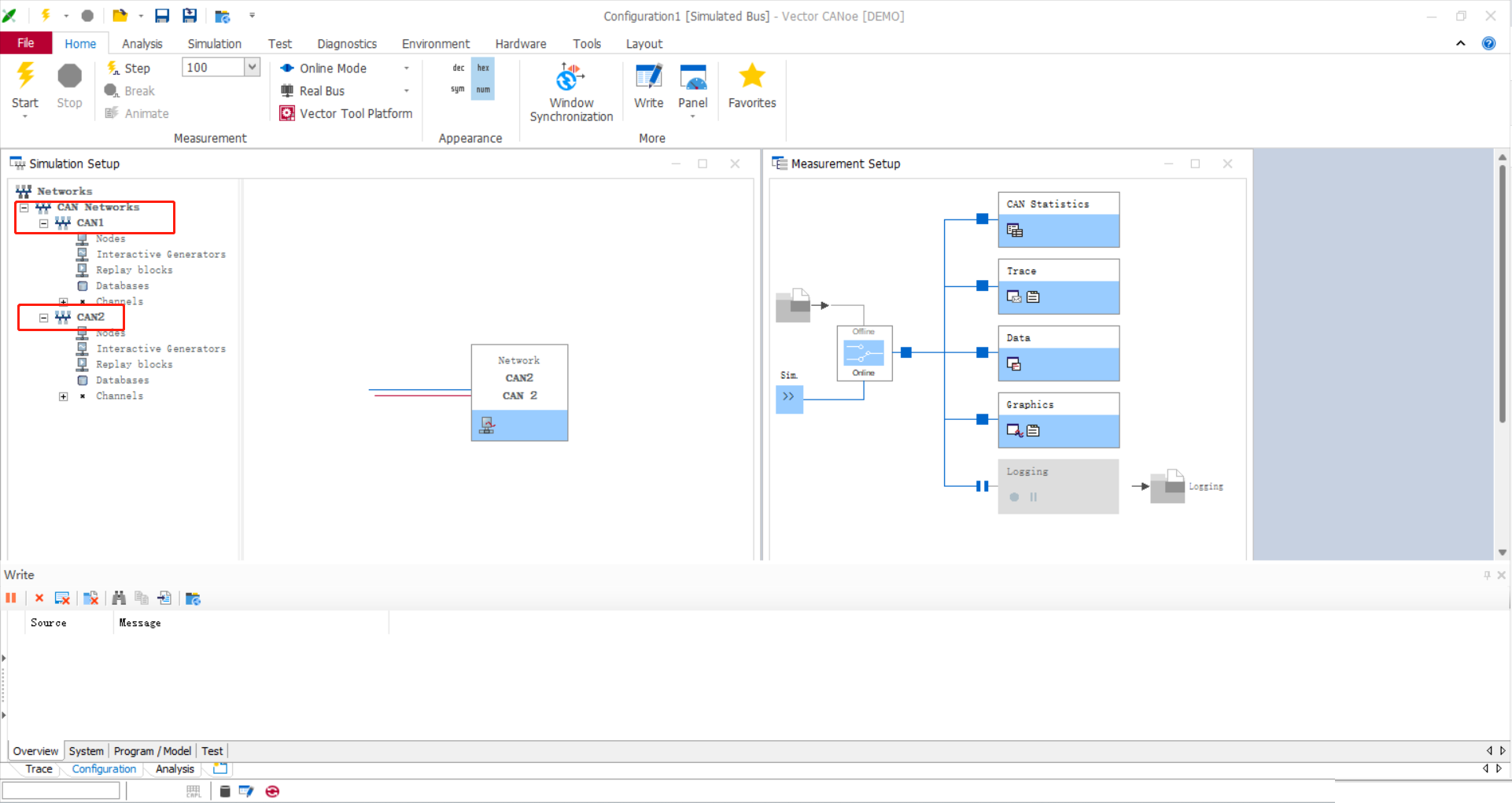This screenshot has height=803, width=1512.
Task: Expand Channels under CAN2
Action: 64,396
